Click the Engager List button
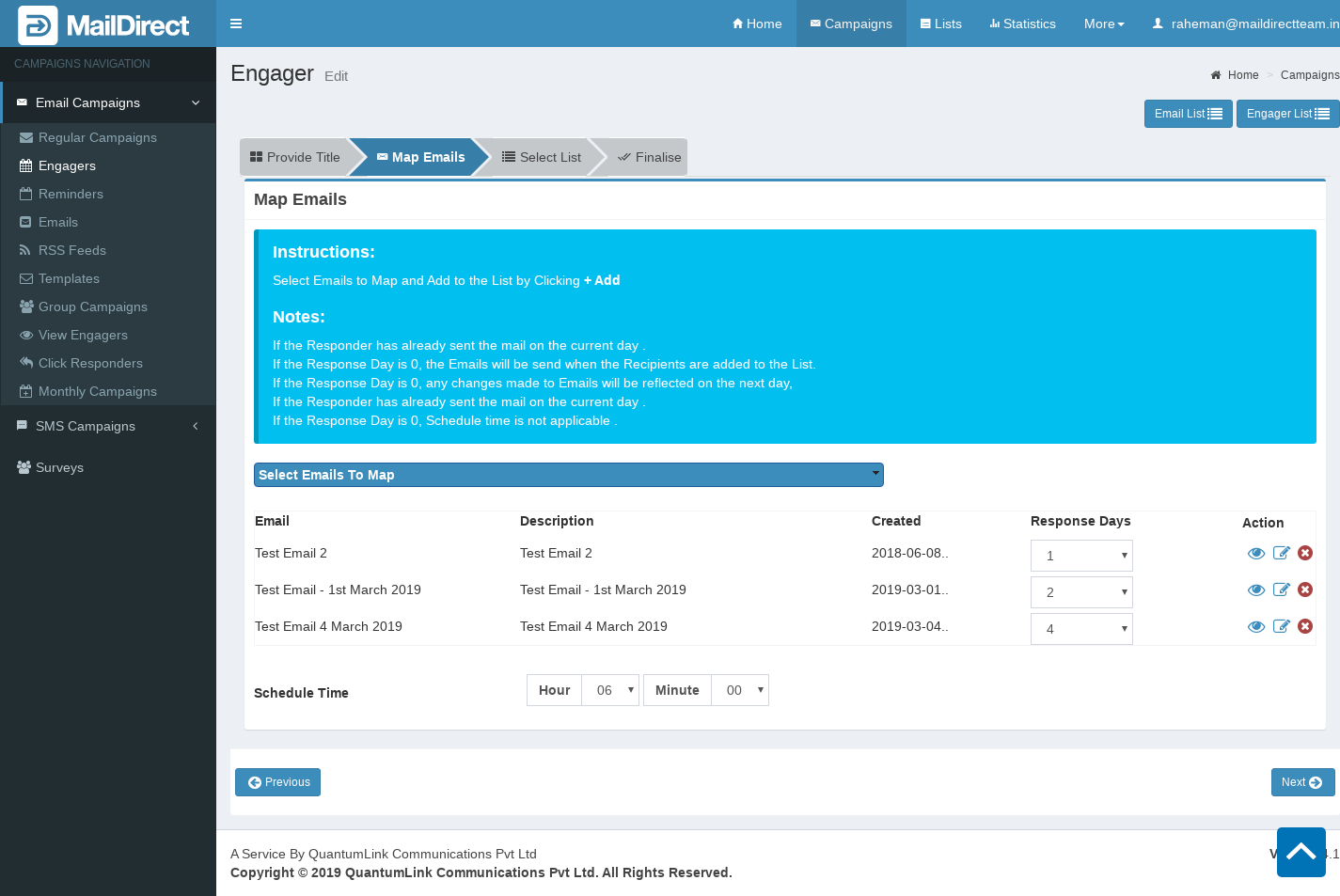This screenshot has height=896, width=1340. (1287, 114)
